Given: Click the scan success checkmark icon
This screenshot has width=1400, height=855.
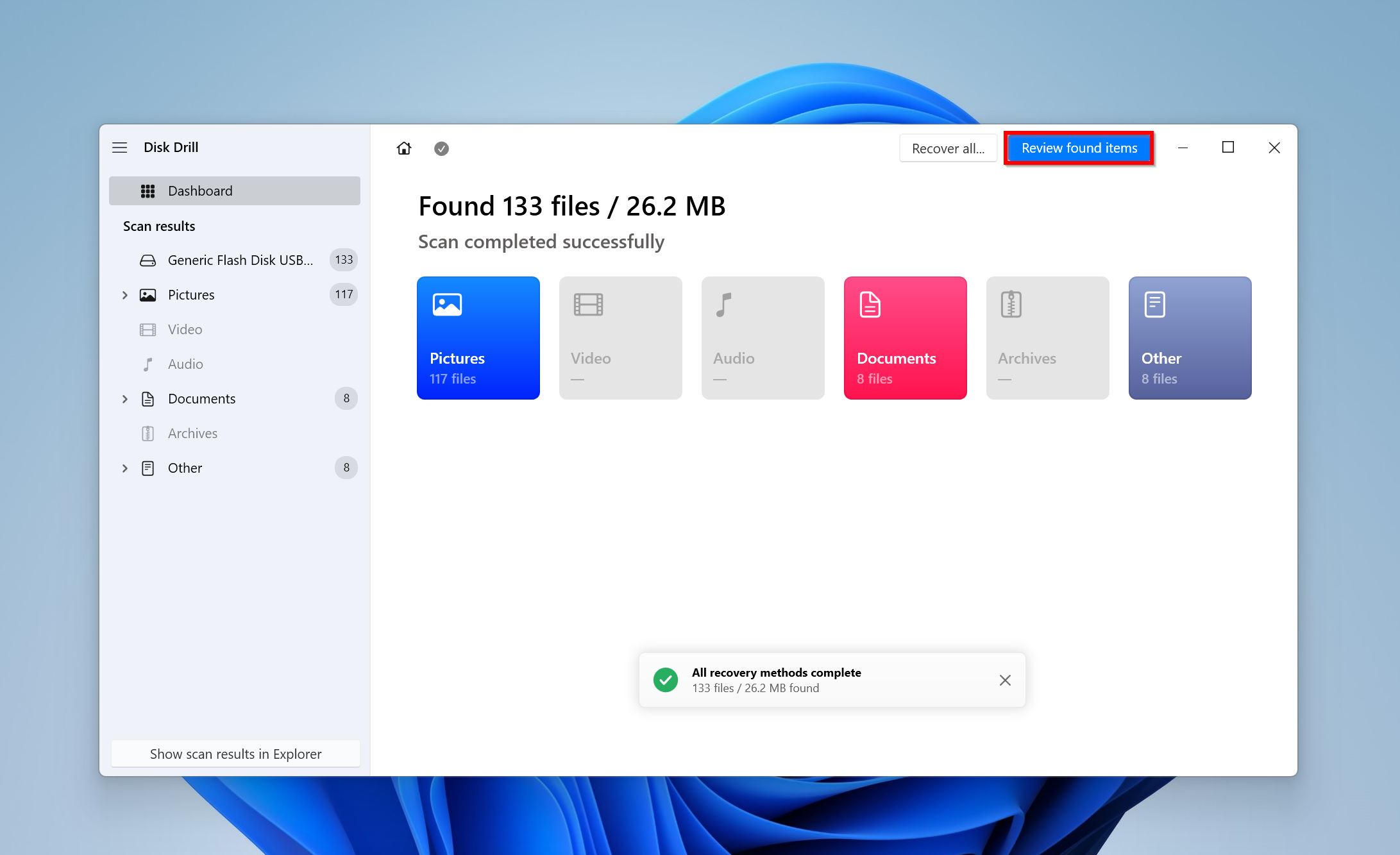Looking at the screenshot, I should pos(441,148).
